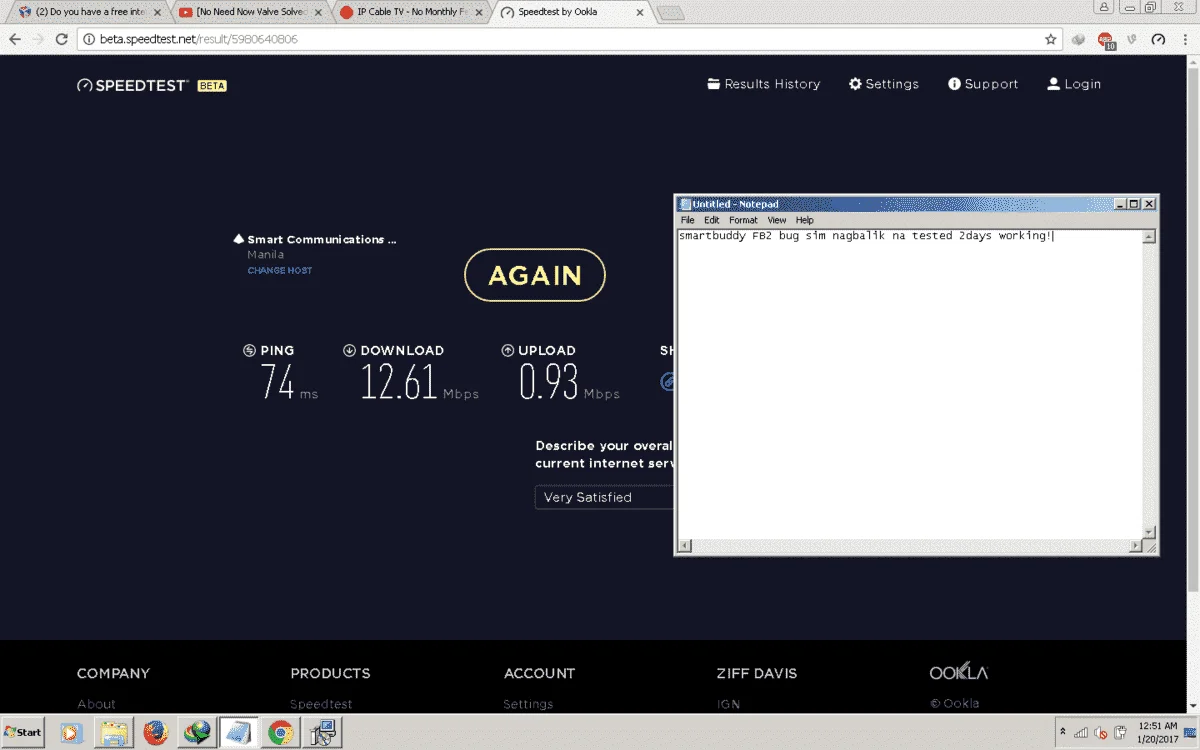Screen dimensions: 1200x750
Task: Open the IGN footer link
Action: coord(728,704)
